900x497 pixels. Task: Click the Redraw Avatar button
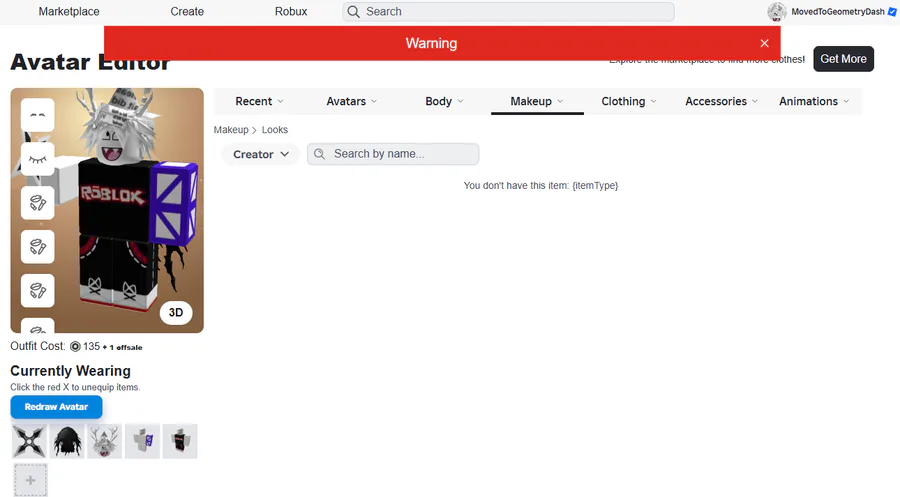[56, 407]
